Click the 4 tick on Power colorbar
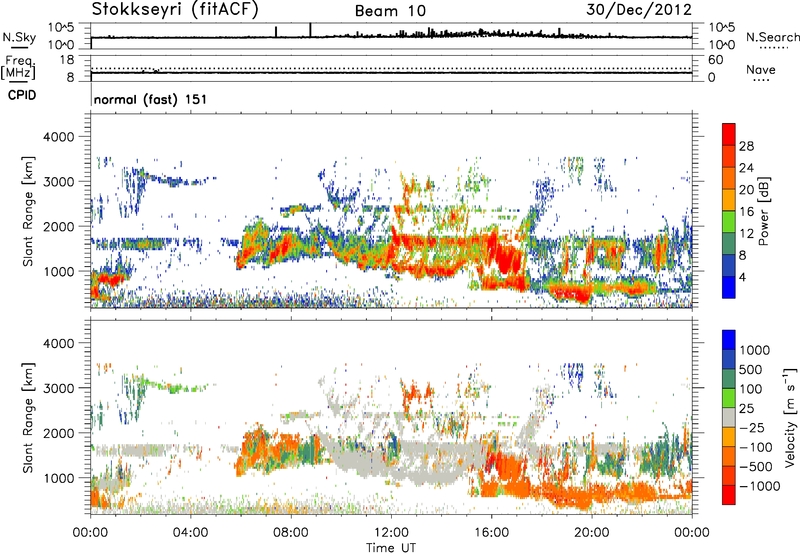The width and height of the screenshot is (800, 554). pyautogui.click(x=742, y=277)
